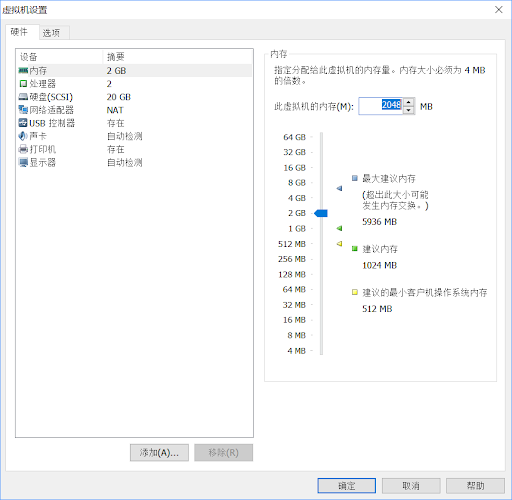The width and height of the screenshot is (512, 500).
Task: Click the 512 MB slider scale label
Action: click(292, 244)
